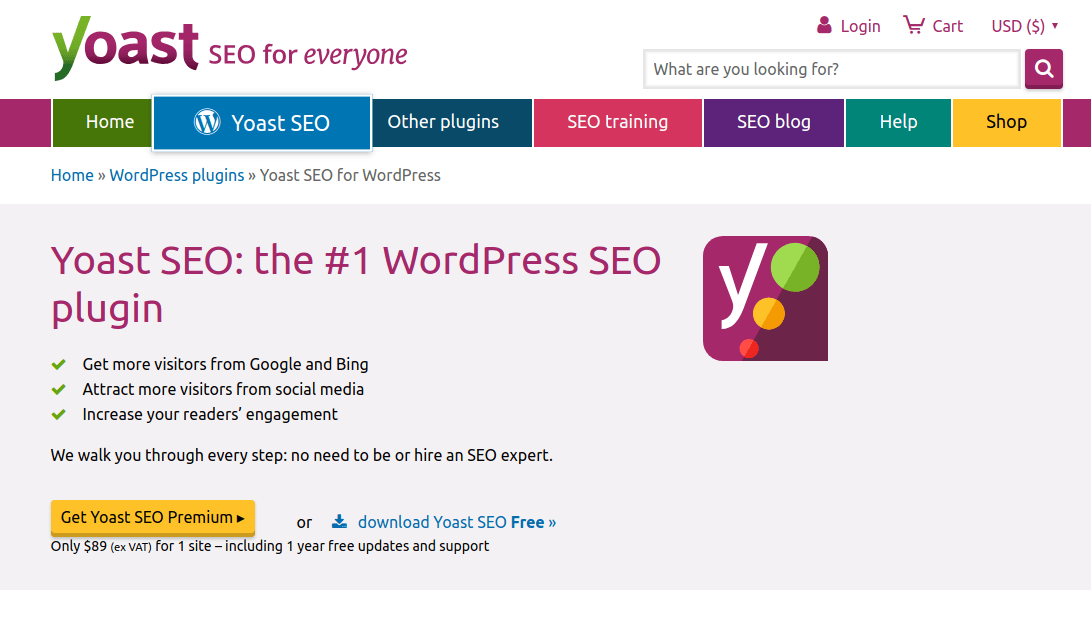Click 'Attract more visitors from social media' text

click(223, 389)
